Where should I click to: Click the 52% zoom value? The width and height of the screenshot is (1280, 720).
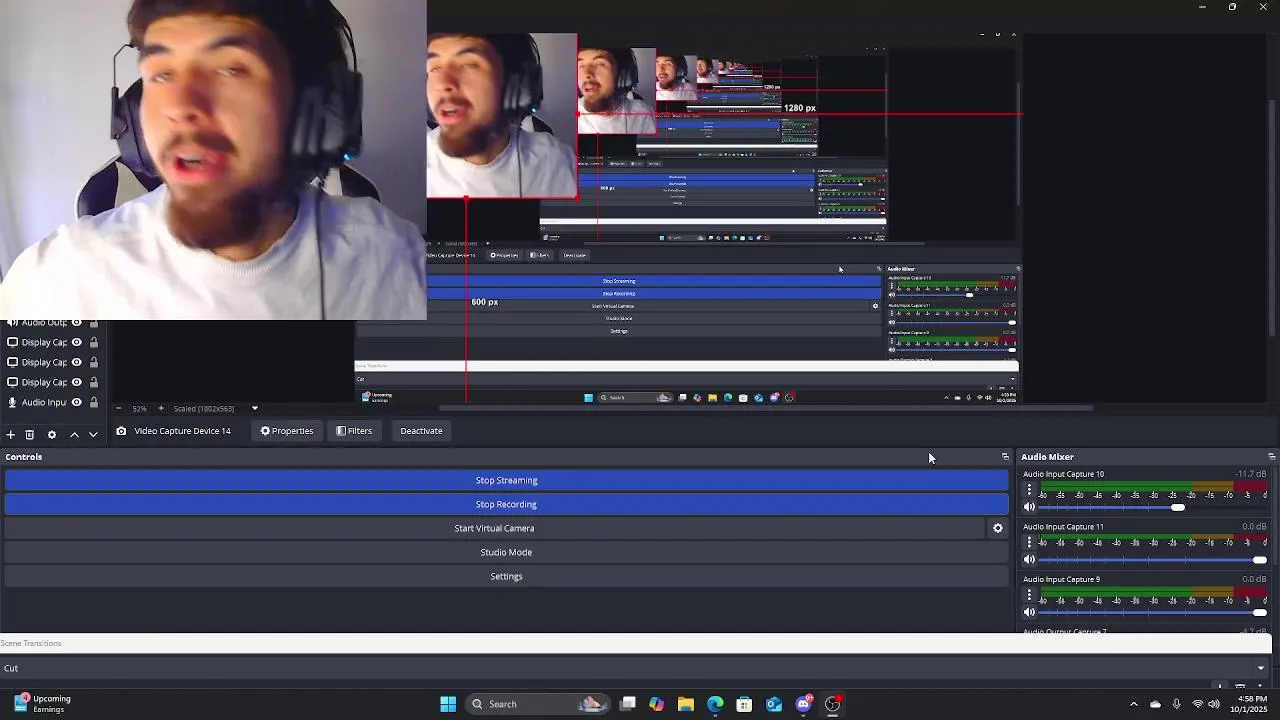139,408
